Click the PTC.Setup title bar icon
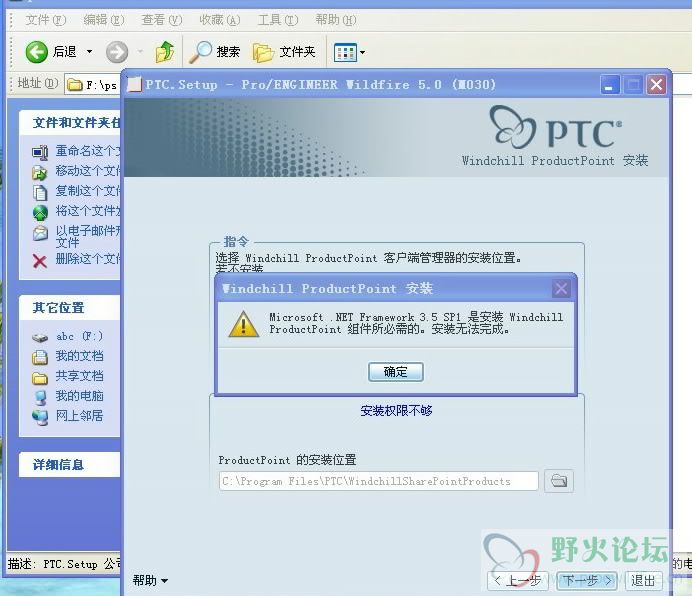Image resolution: width=692 pixels, height=596 pixels. pyautogui.click(x=134, y=84)
